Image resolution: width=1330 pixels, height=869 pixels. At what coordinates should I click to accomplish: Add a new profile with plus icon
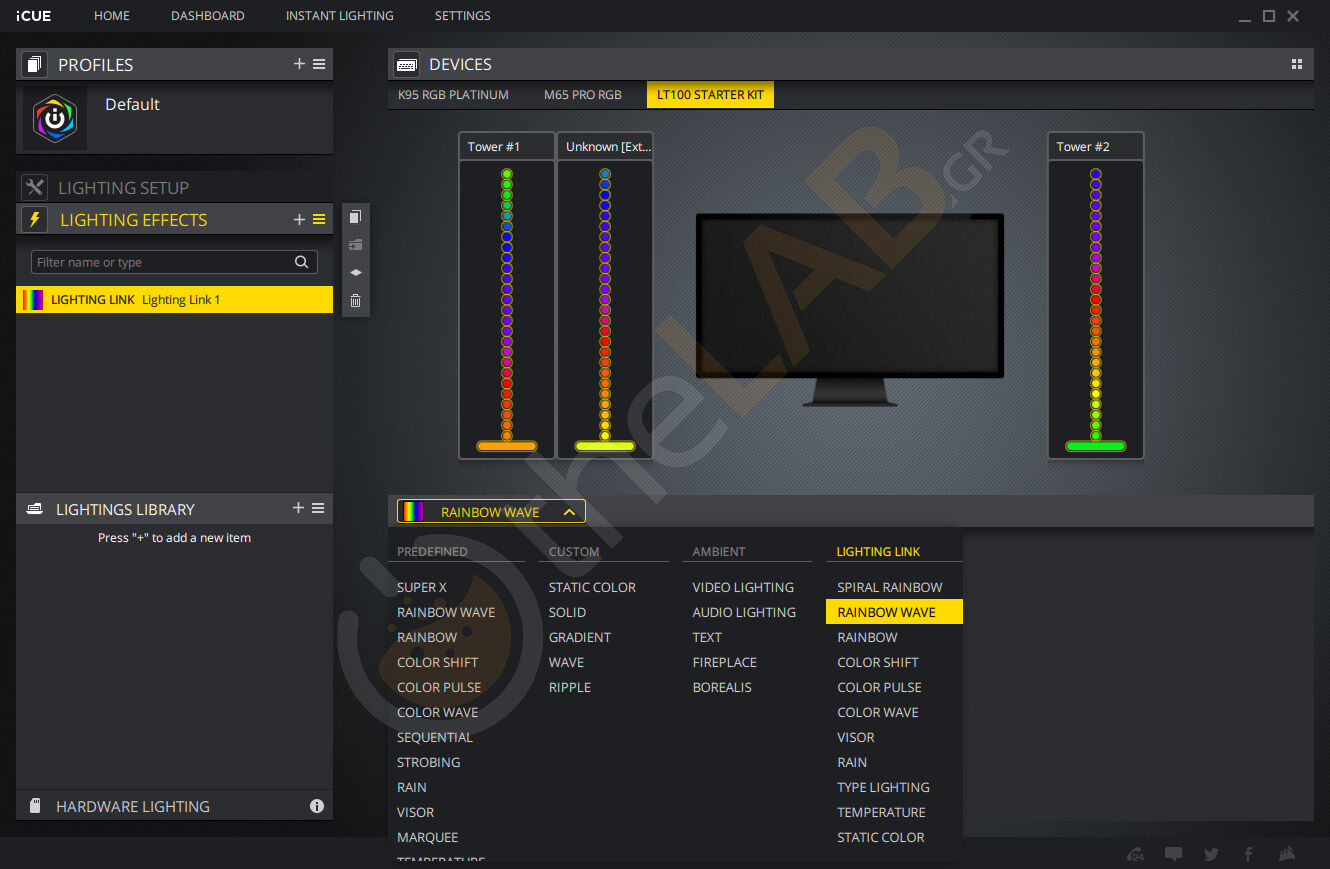pyautogui.click(x=299, y=64)
